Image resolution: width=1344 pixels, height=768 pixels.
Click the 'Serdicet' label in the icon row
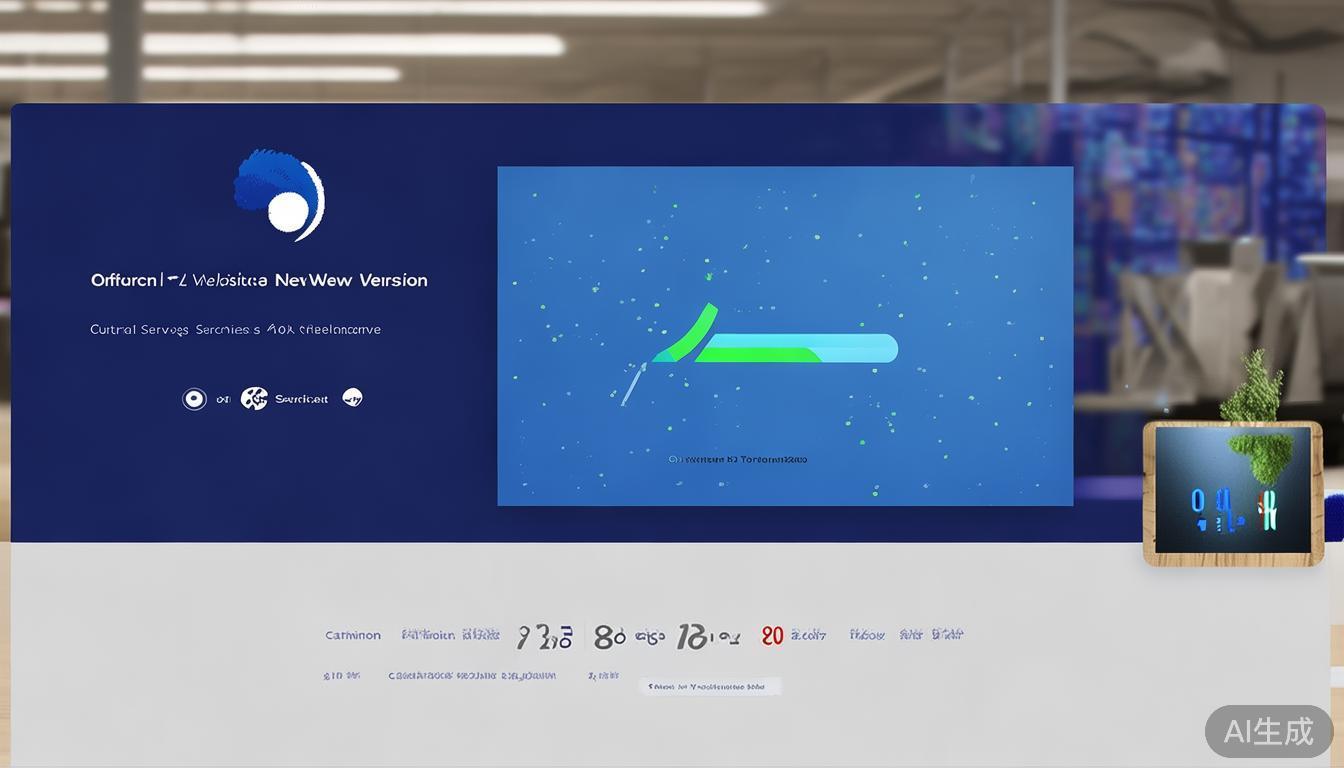click(301, 399)
